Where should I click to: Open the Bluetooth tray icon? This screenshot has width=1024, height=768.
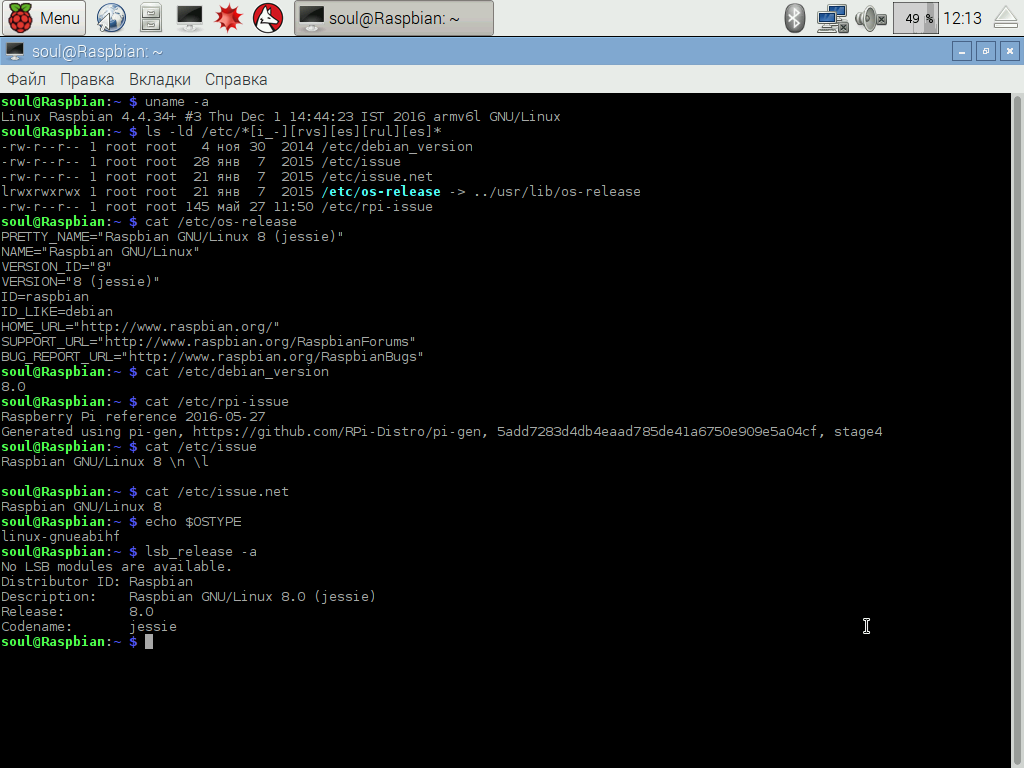tap(794, 18)
